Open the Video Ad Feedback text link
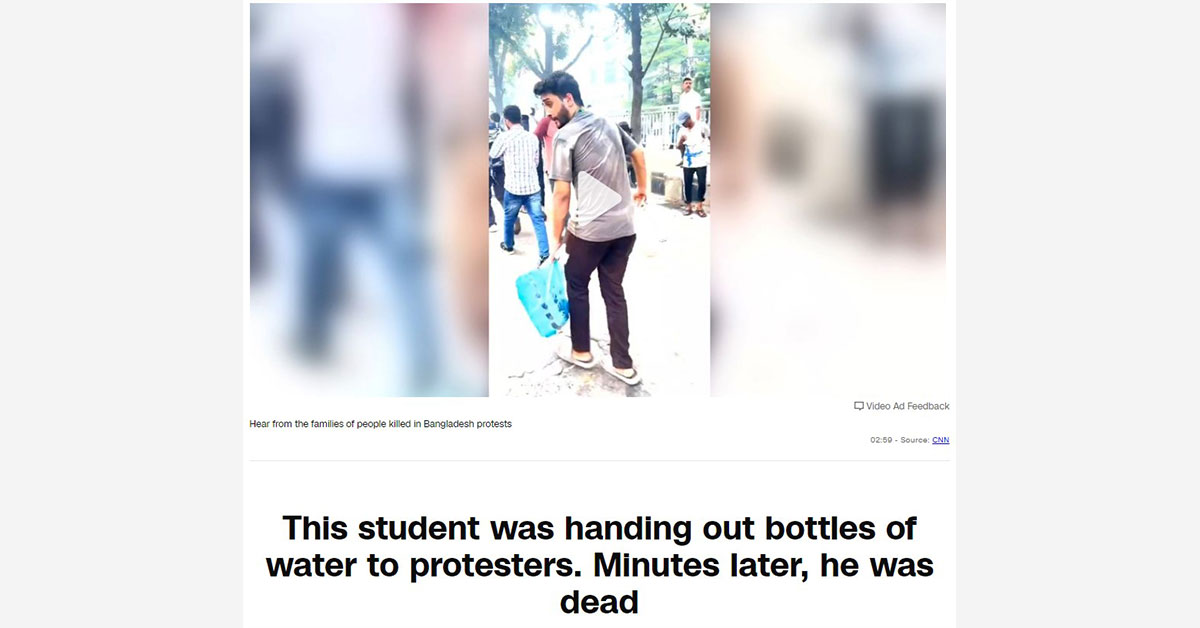This screenshot has height=628, width=1200. click(x=908, y=406)
